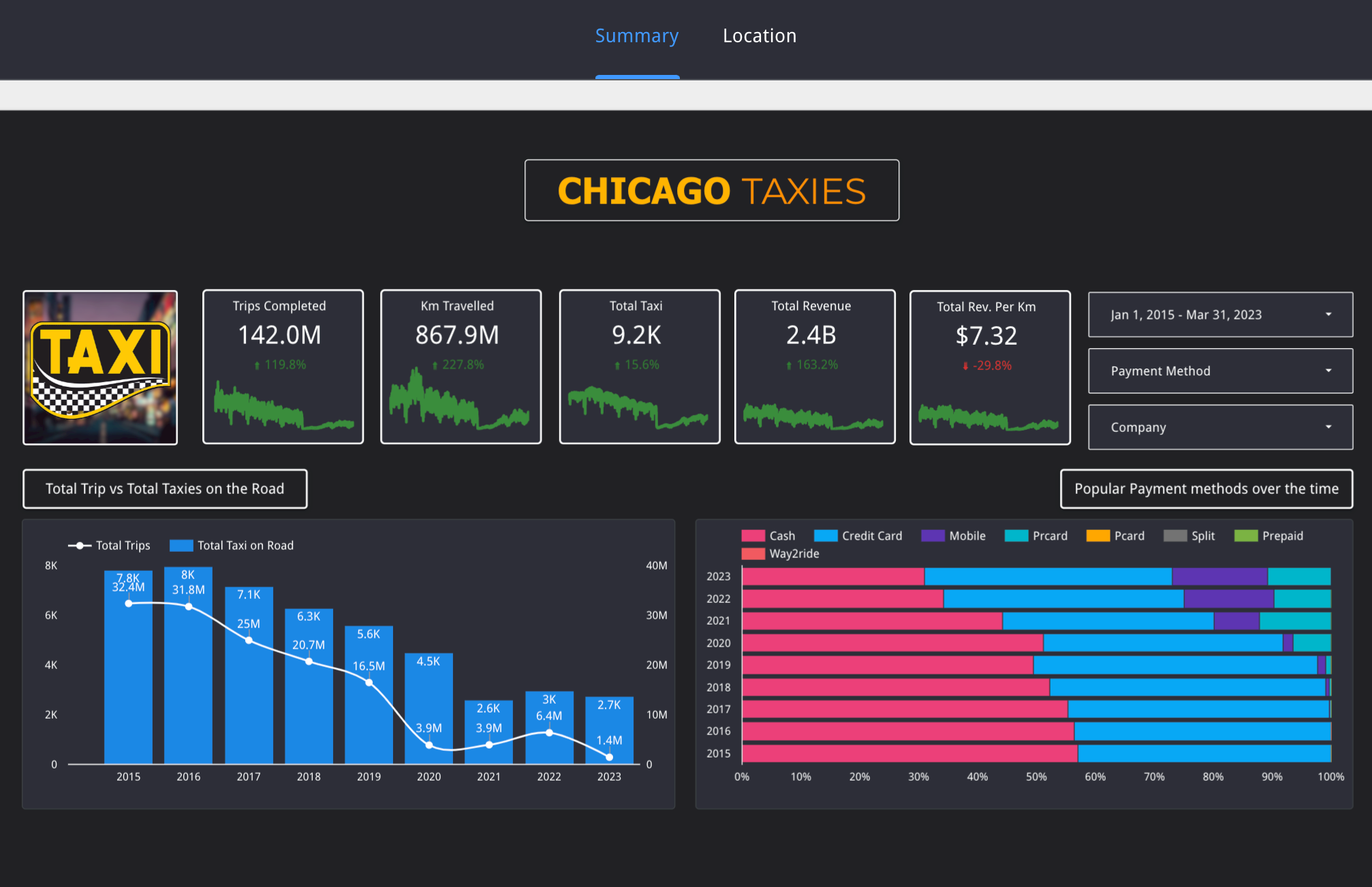Click the Total Trip vs Total Taxies heading
1372x887 pixels.
pyautogui.click(x=165, y=489)
